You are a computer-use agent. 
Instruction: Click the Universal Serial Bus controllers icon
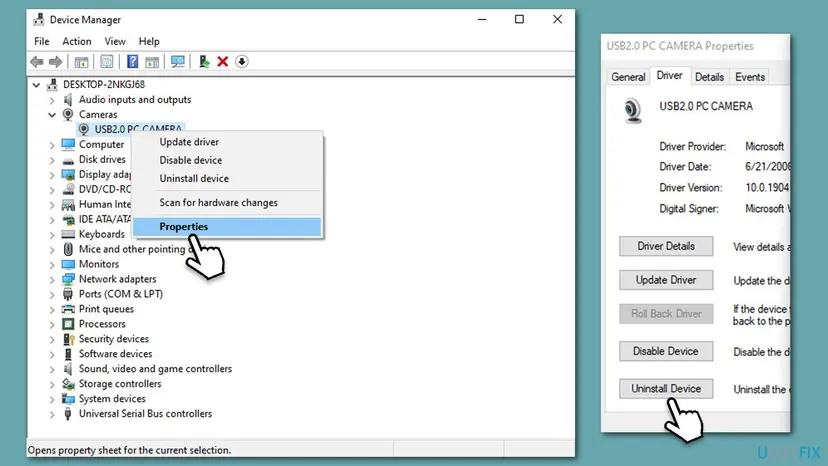pyautogui.click(x=68, y=414)
